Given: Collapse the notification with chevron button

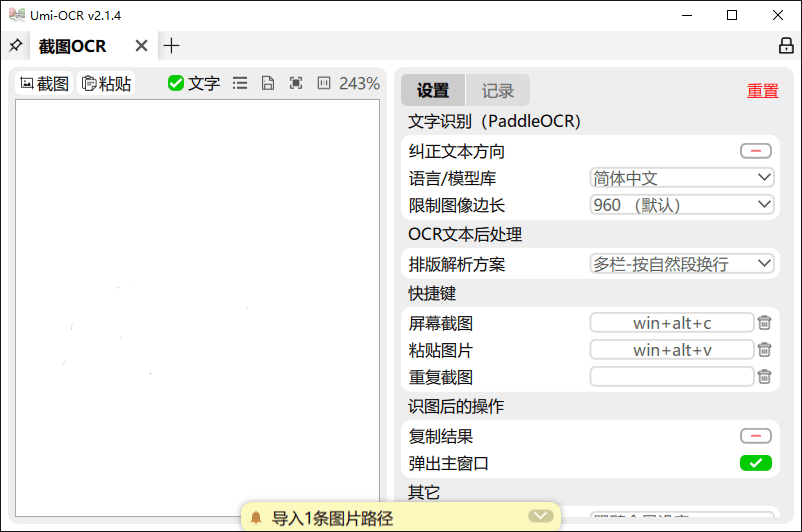Looking at the screenshot, I should point(541,516).
